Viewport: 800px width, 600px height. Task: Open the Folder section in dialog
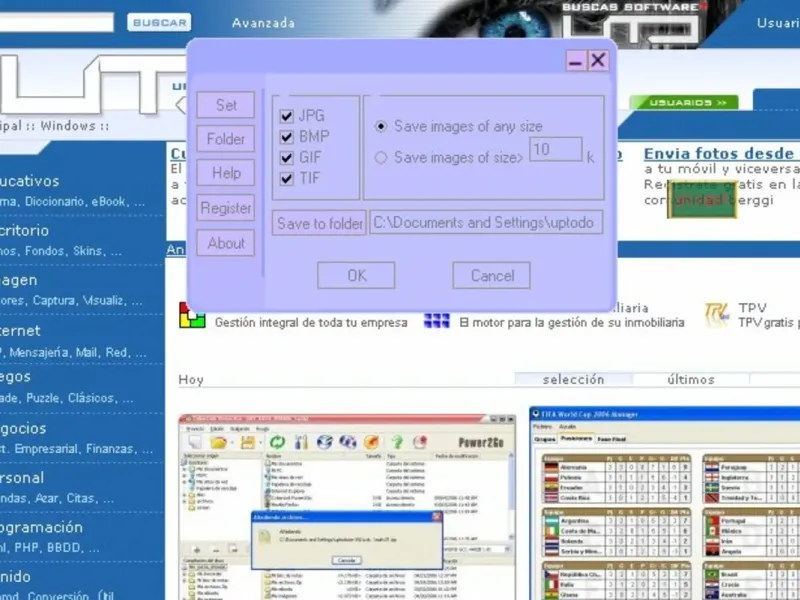226,139
